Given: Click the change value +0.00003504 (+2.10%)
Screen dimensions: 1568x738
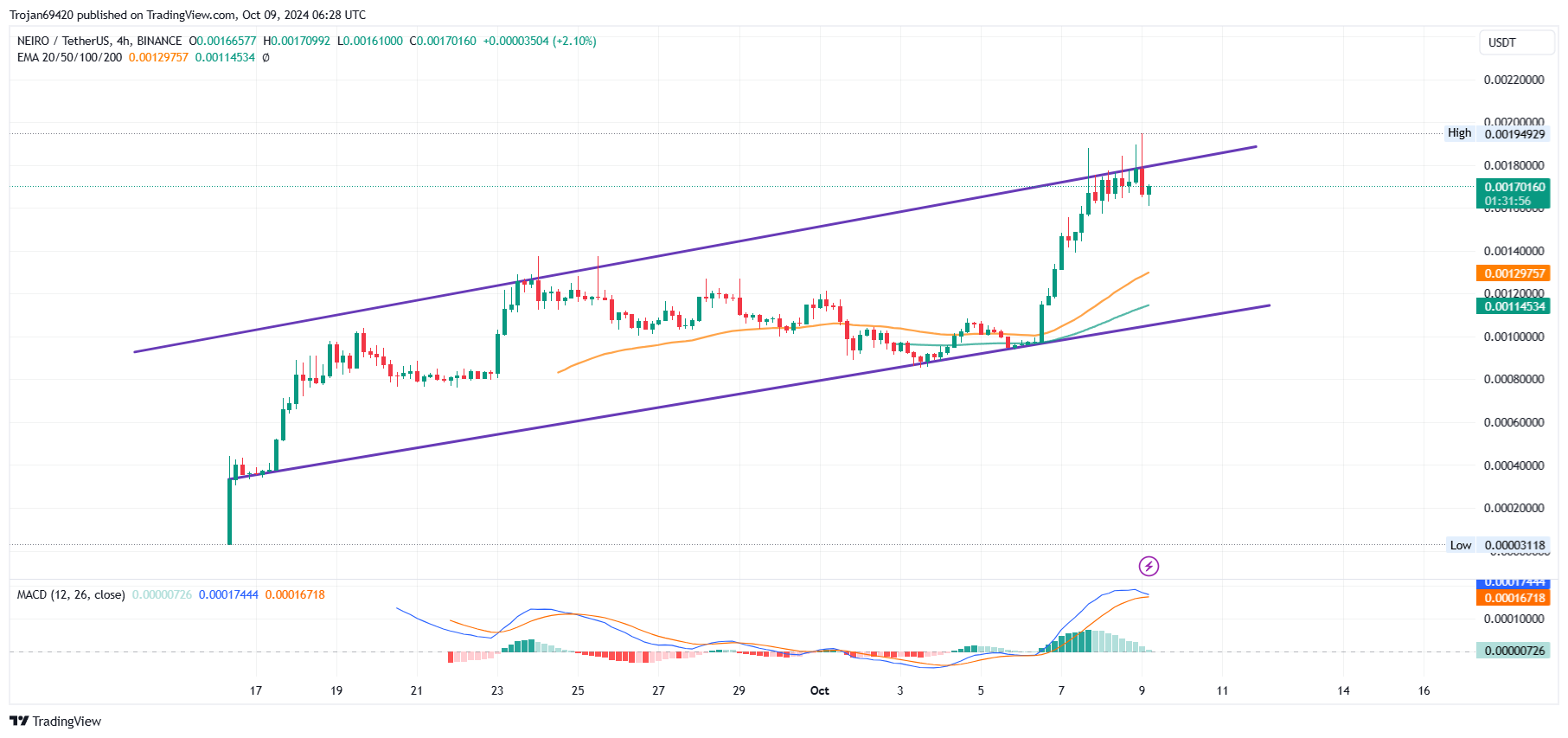Looking at the screenshot, I should point(540,41).
